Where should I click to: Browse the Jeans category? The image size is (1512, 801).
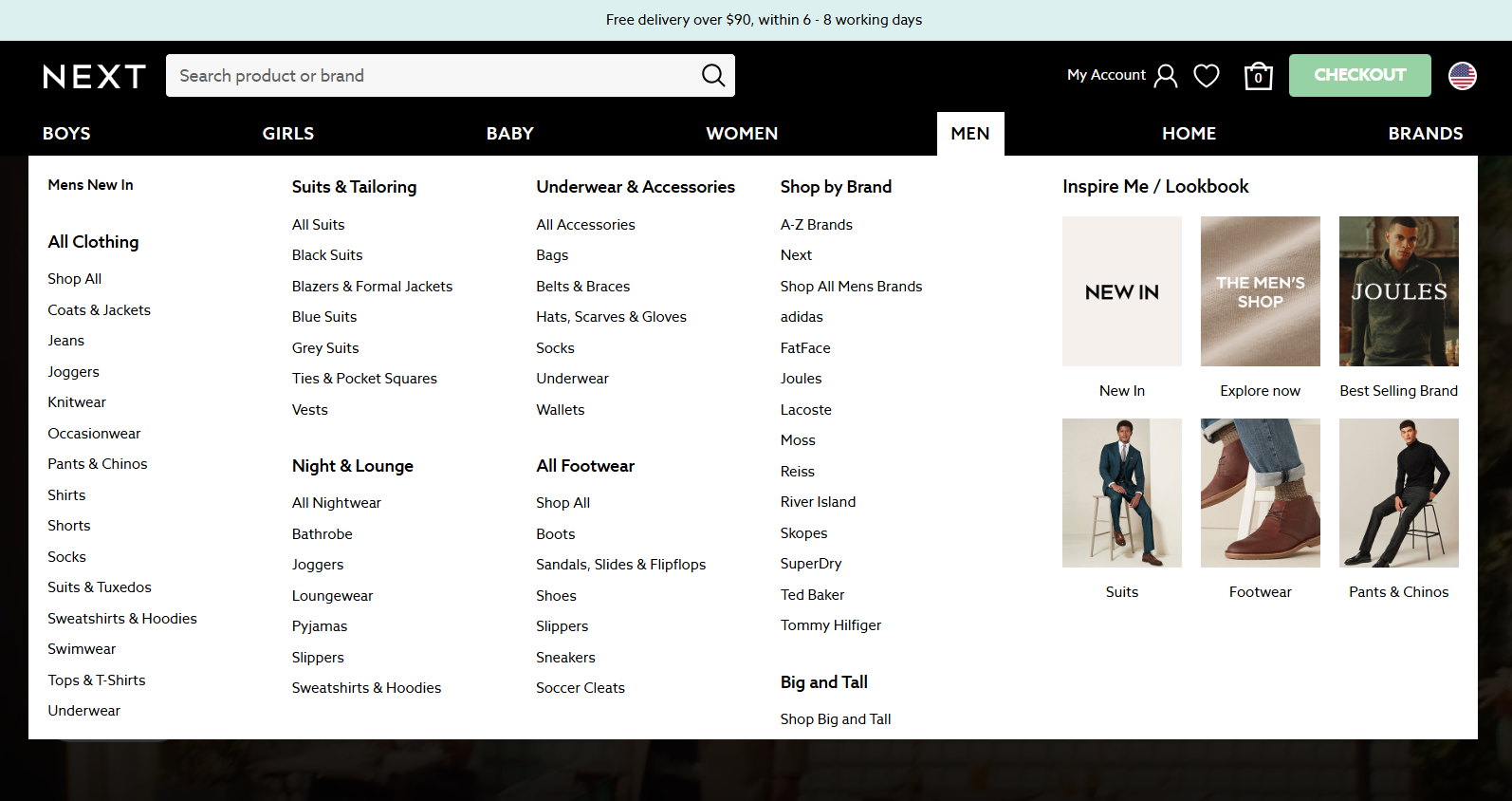coord(65,341)
